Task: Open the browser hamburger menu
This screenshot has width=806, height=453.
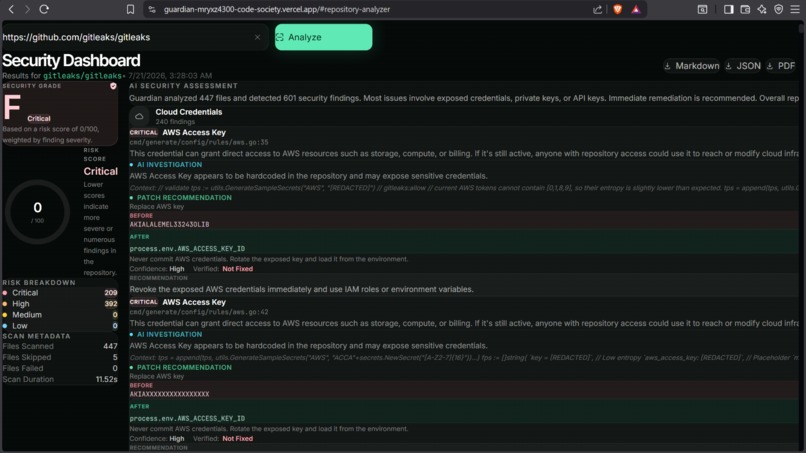Action: [x=795, y=9]
